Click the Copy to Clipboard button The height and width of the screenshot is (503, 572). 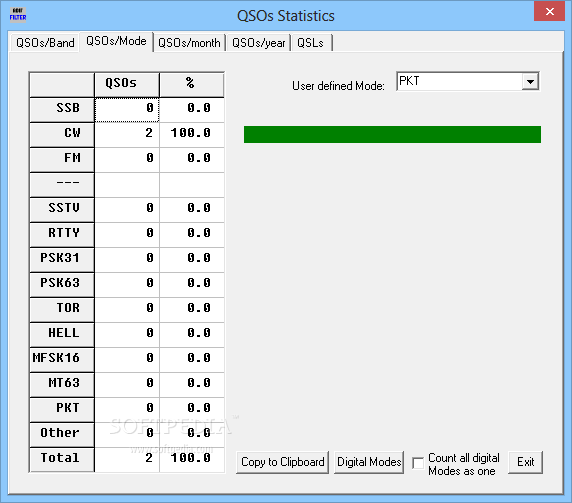point(282,462)
